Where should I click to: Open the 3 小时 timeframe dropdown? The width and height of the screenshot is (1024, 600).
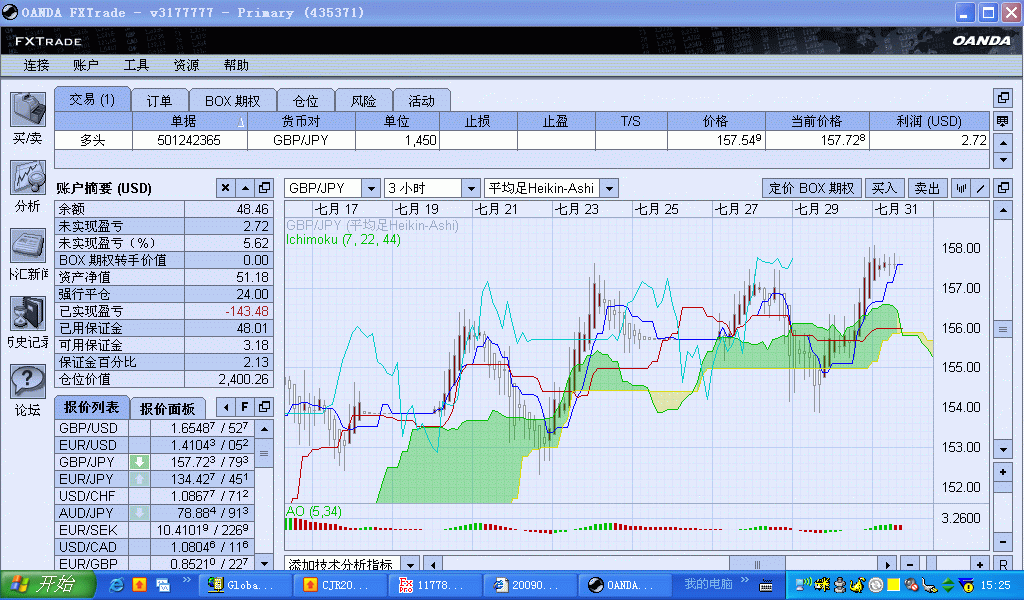click(x=470, y=188)
